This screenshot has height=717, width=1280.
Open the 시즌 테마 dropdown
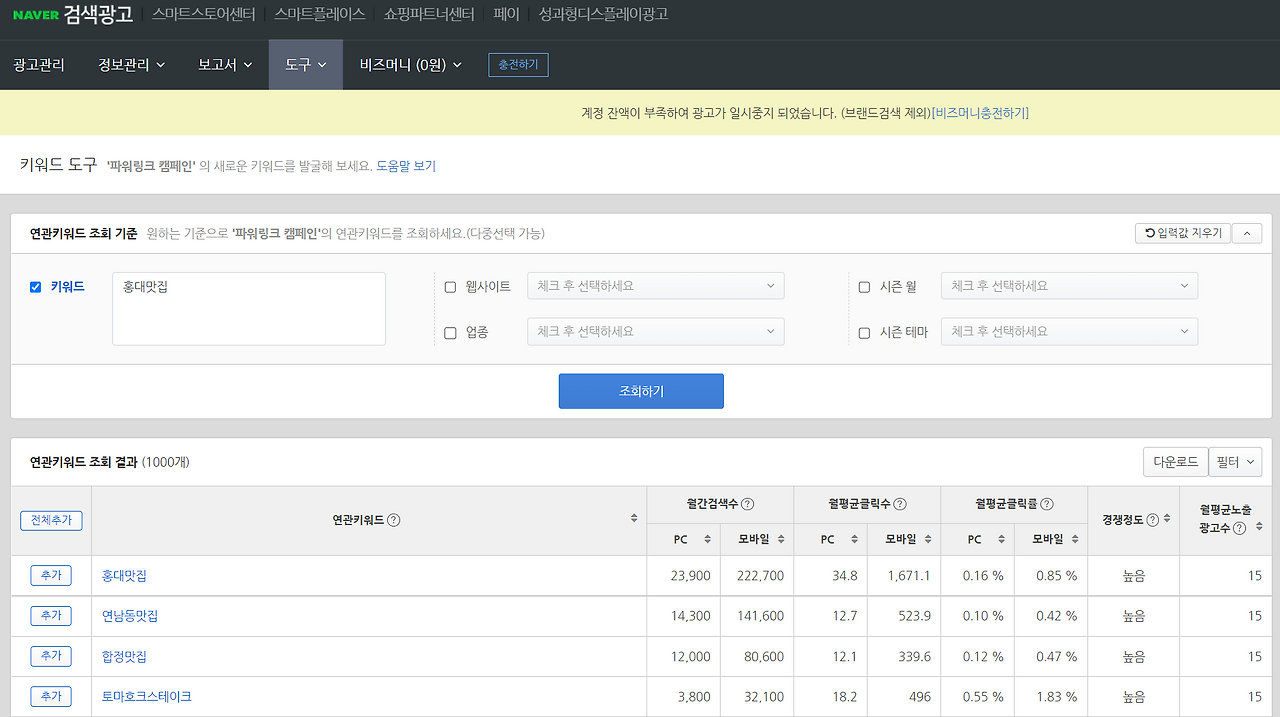pos(1069,332)
